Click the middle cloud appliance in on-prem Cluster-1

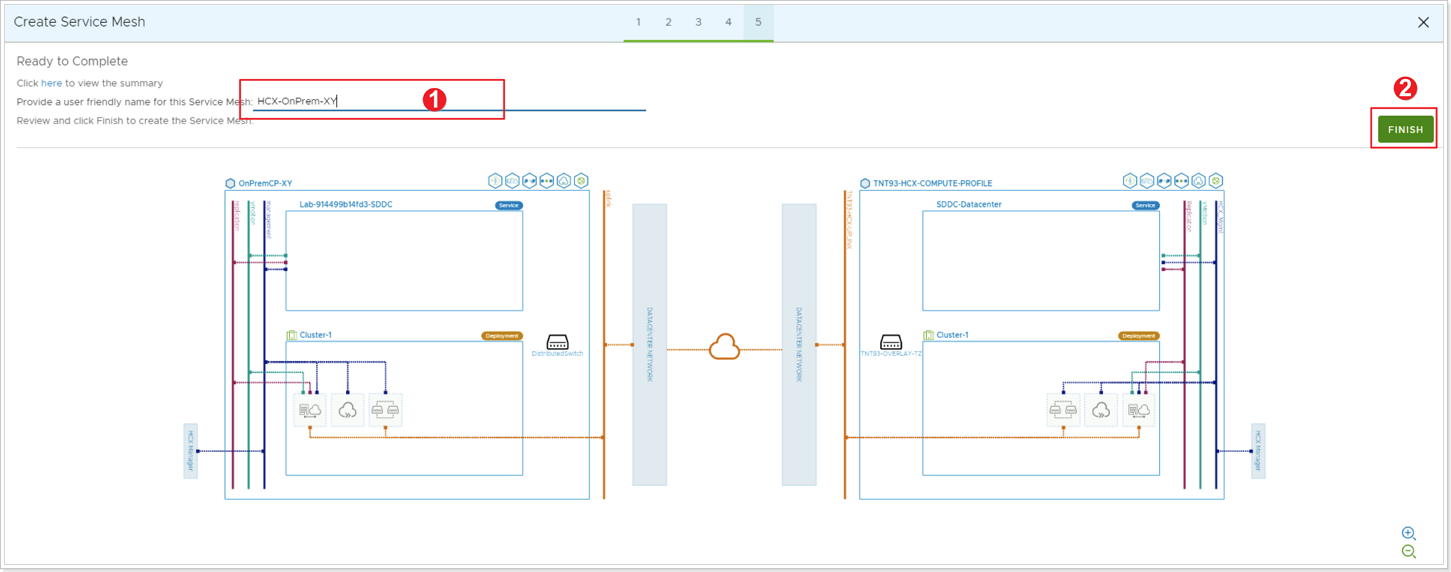tap(348, 410)
